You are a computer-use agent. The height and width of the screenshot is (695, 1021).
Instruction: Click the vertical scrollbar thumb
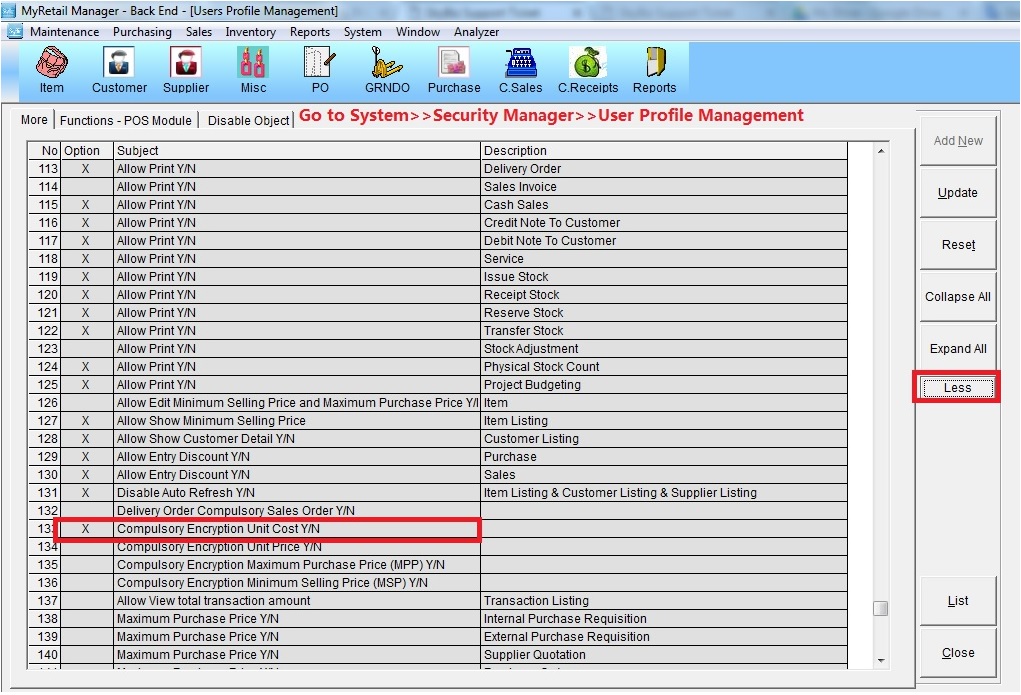click(x=880, y=608)
